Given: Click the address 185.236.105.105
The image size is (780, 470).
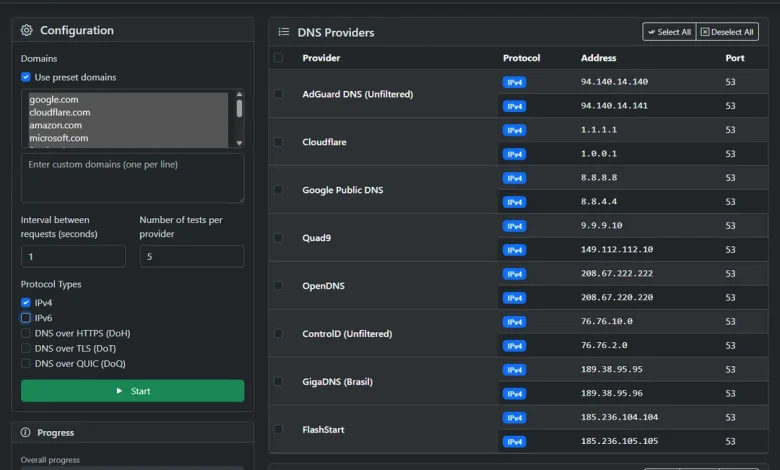Looking at the screenshot, I should click(619, 441).
